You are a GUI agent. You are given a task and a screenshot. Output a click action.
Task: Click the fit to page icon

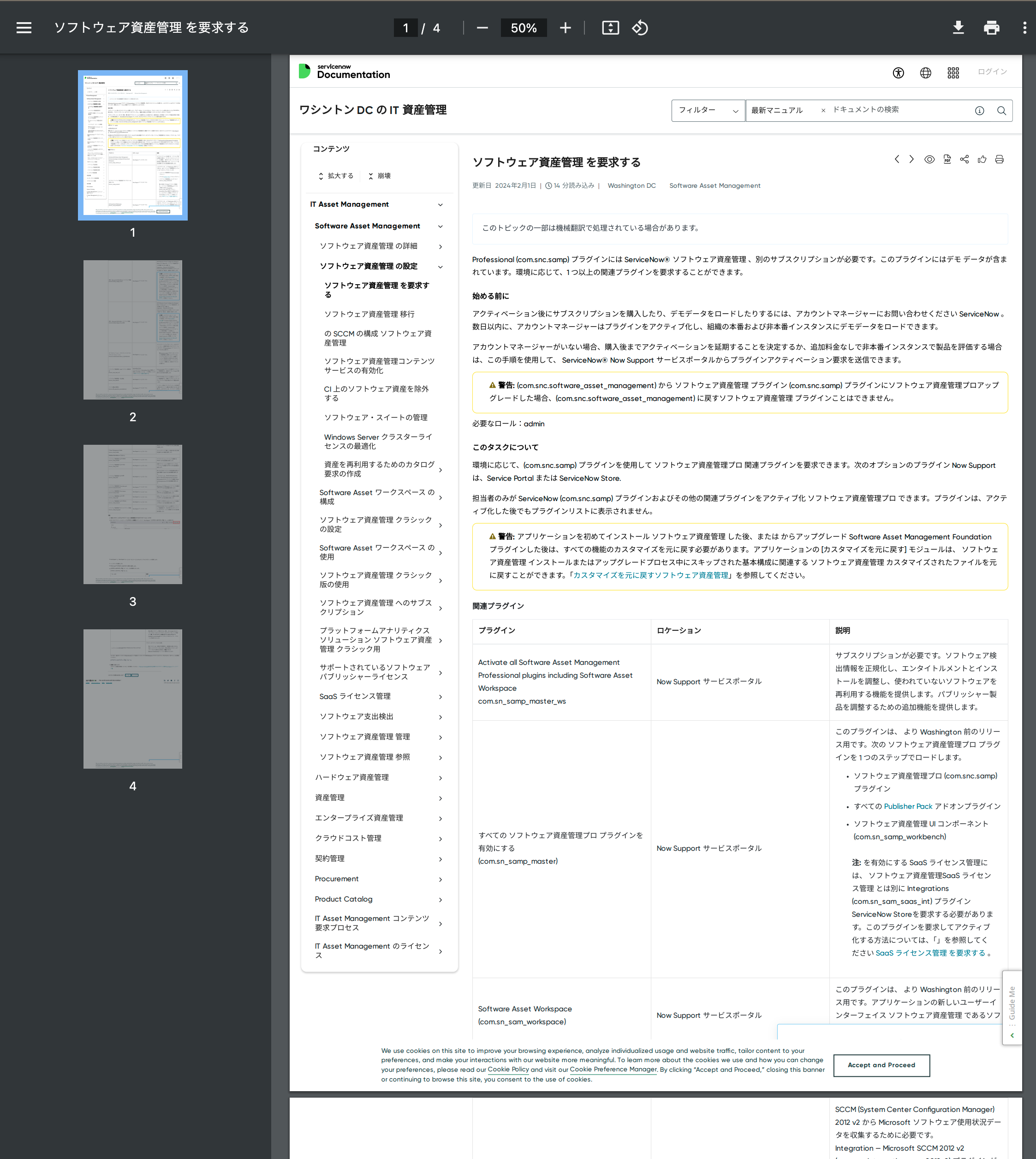point(610,28)
